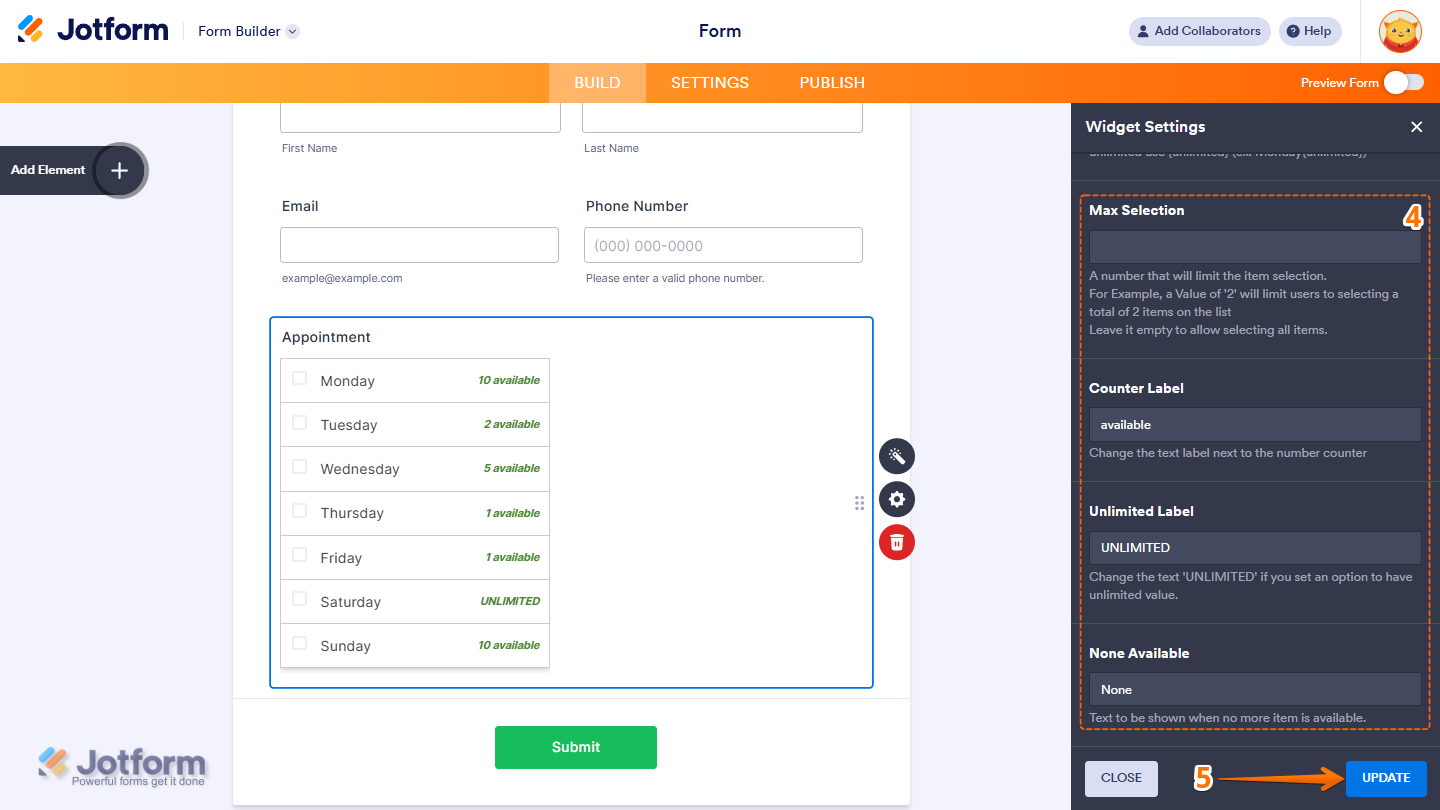Click the Add Element plus icon
The height and width of the screenshot is (810, 1440).
click(119, 170)
